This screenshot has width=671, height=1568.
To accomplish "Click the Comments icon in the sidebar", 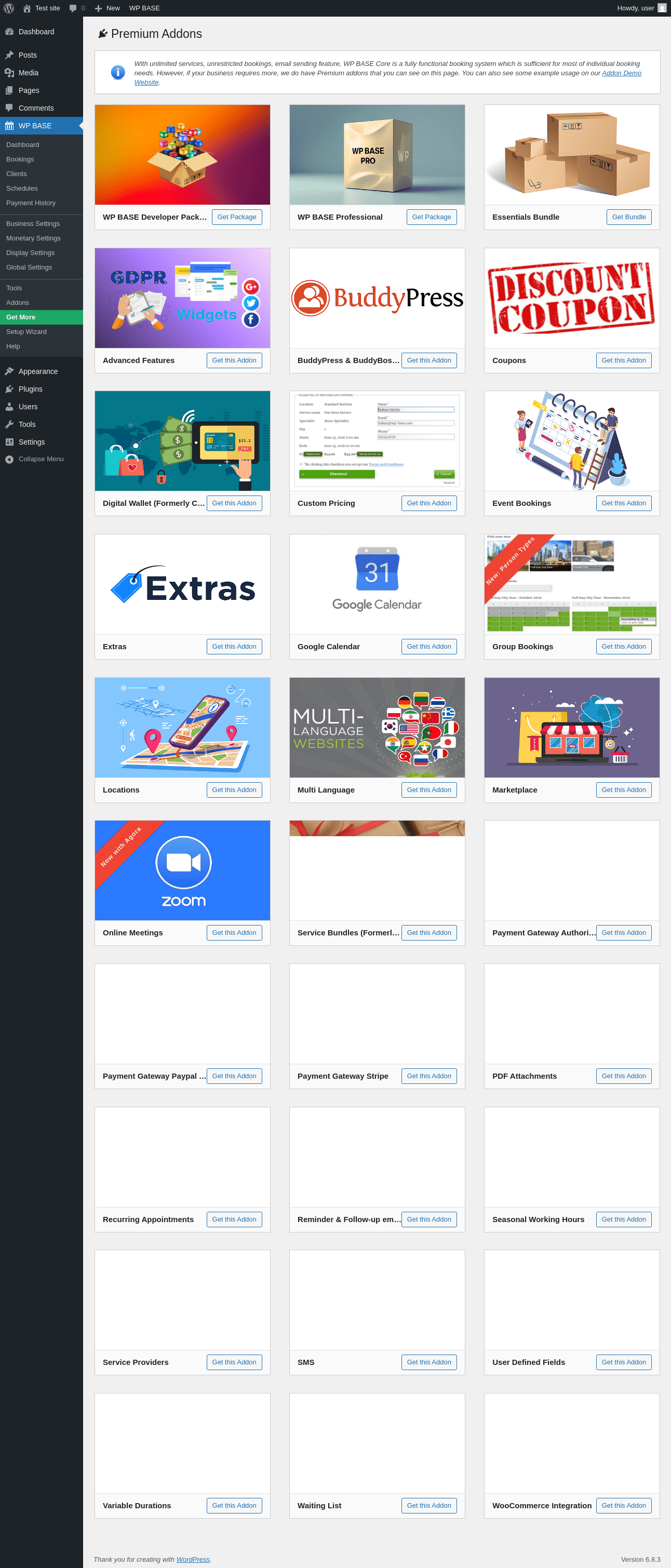I will tap(9, 108).
